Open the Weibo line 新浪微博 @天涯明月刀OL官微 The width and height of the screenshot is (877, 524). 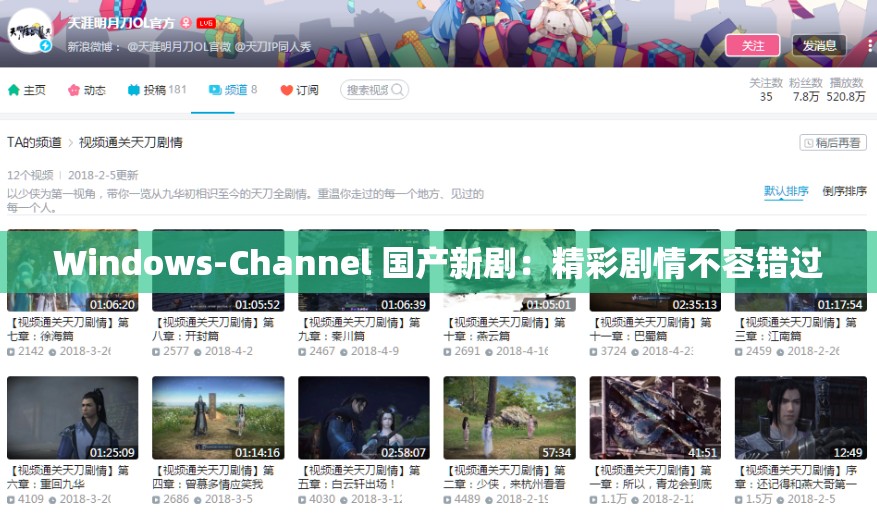pyautogui.click(x=189, y=47)
